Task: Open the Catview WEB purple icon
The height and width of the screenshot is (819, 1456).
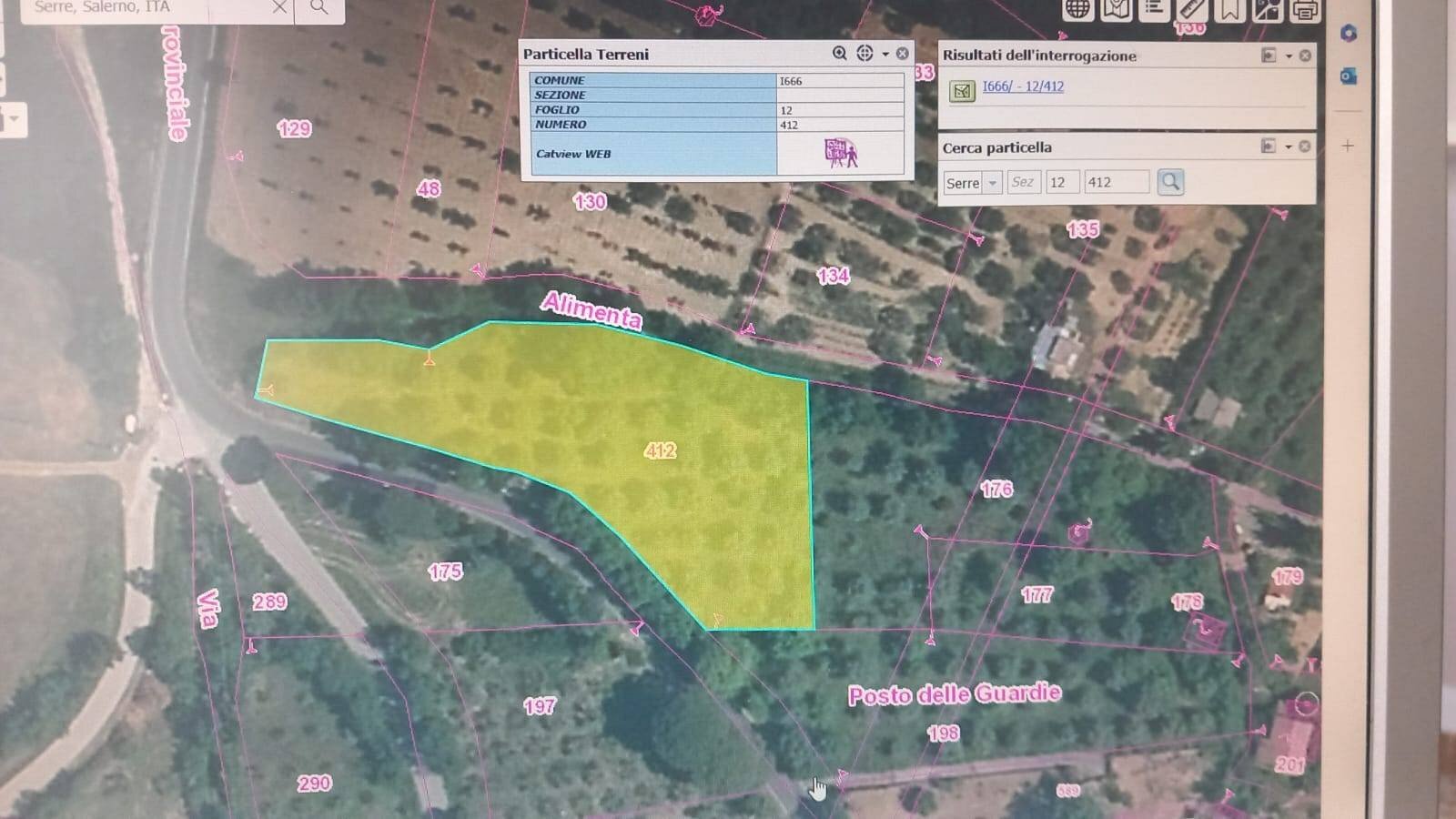Action: [x=840, y=153]
